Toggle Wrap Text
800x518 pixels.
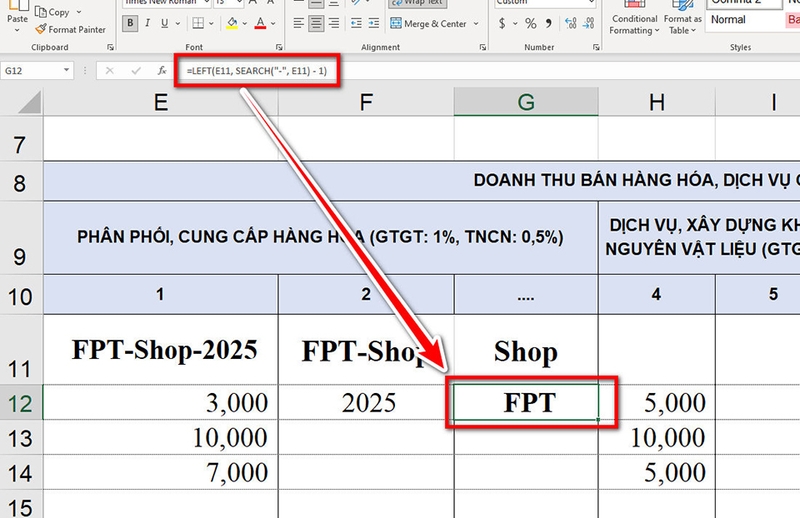(418, 3)
